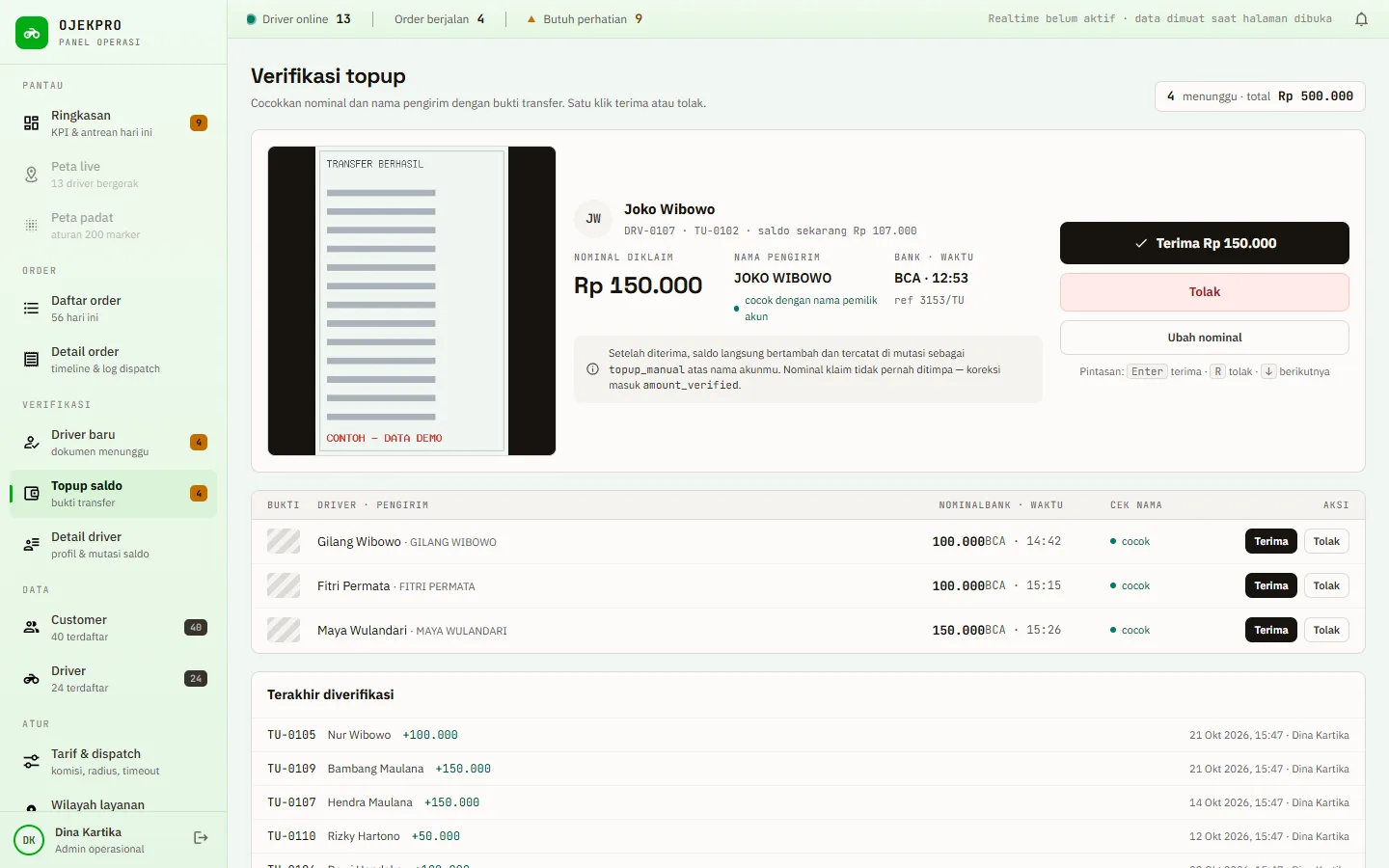Open Gilang Wibowo's proof thumbnail
The image size is (1389, 868).
284,541
